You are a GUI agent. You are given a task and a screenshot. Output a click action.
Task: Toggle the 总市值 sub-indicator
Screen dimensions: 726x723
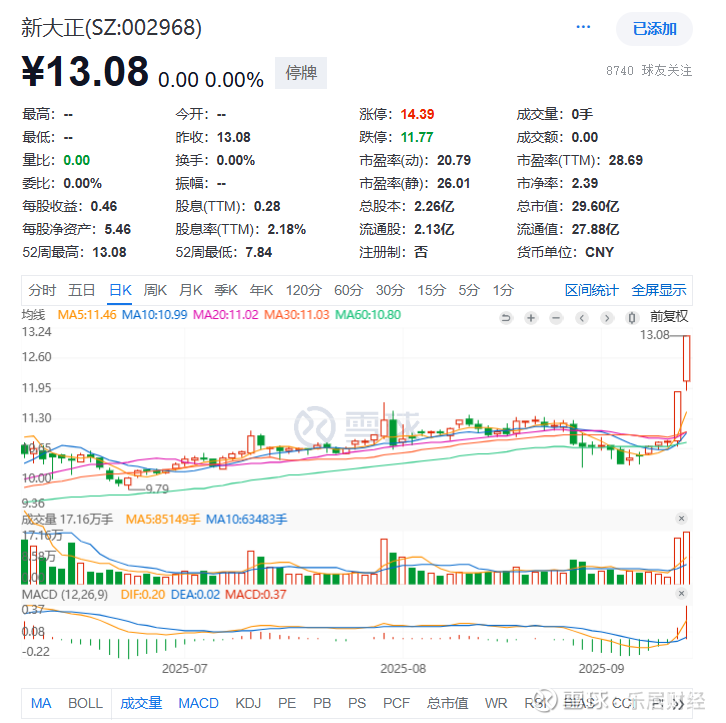[447, 703]
